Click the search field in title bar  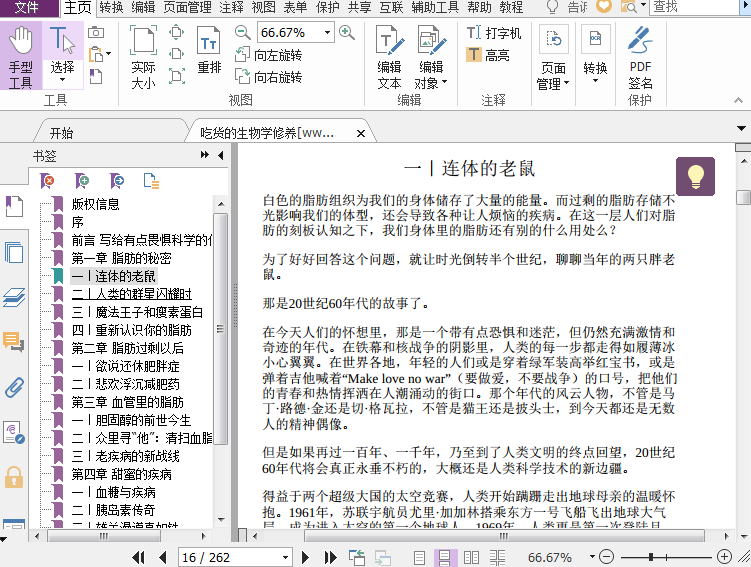[x=695, y=7]
